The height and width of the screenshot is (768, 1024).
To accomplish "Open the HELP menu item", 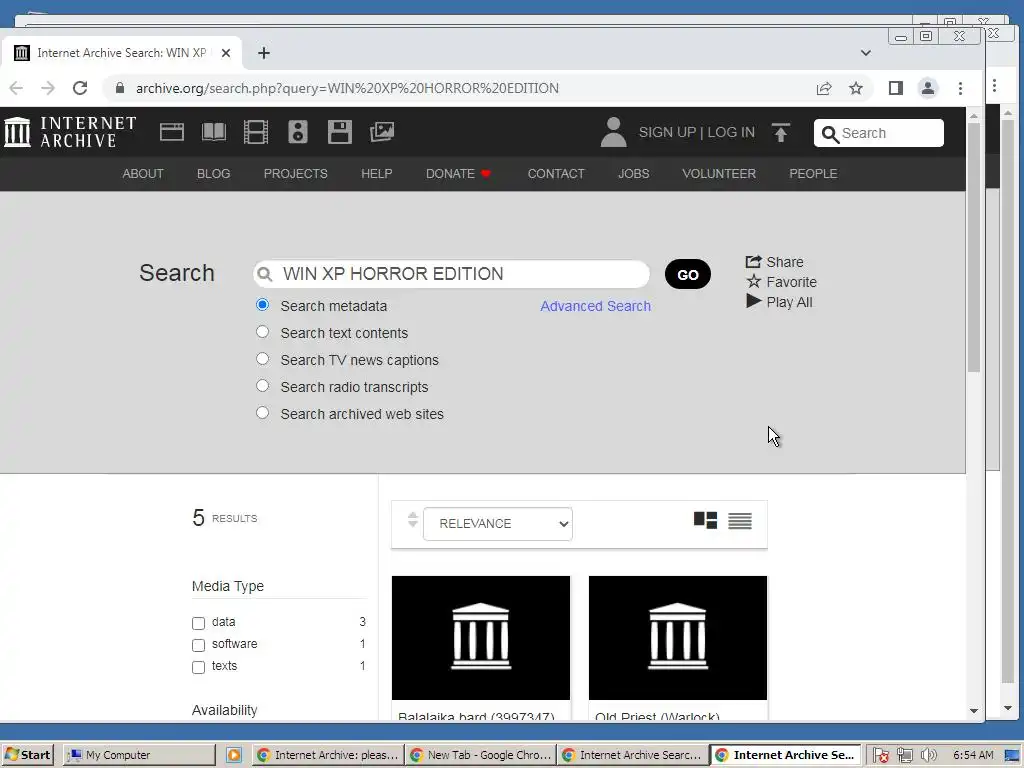I will [x=376, y=174].
